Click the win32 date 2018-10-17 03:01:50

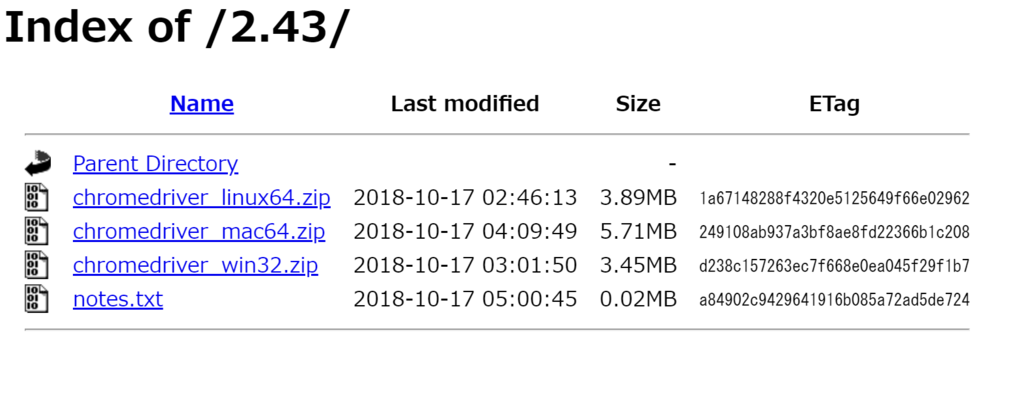466,265
